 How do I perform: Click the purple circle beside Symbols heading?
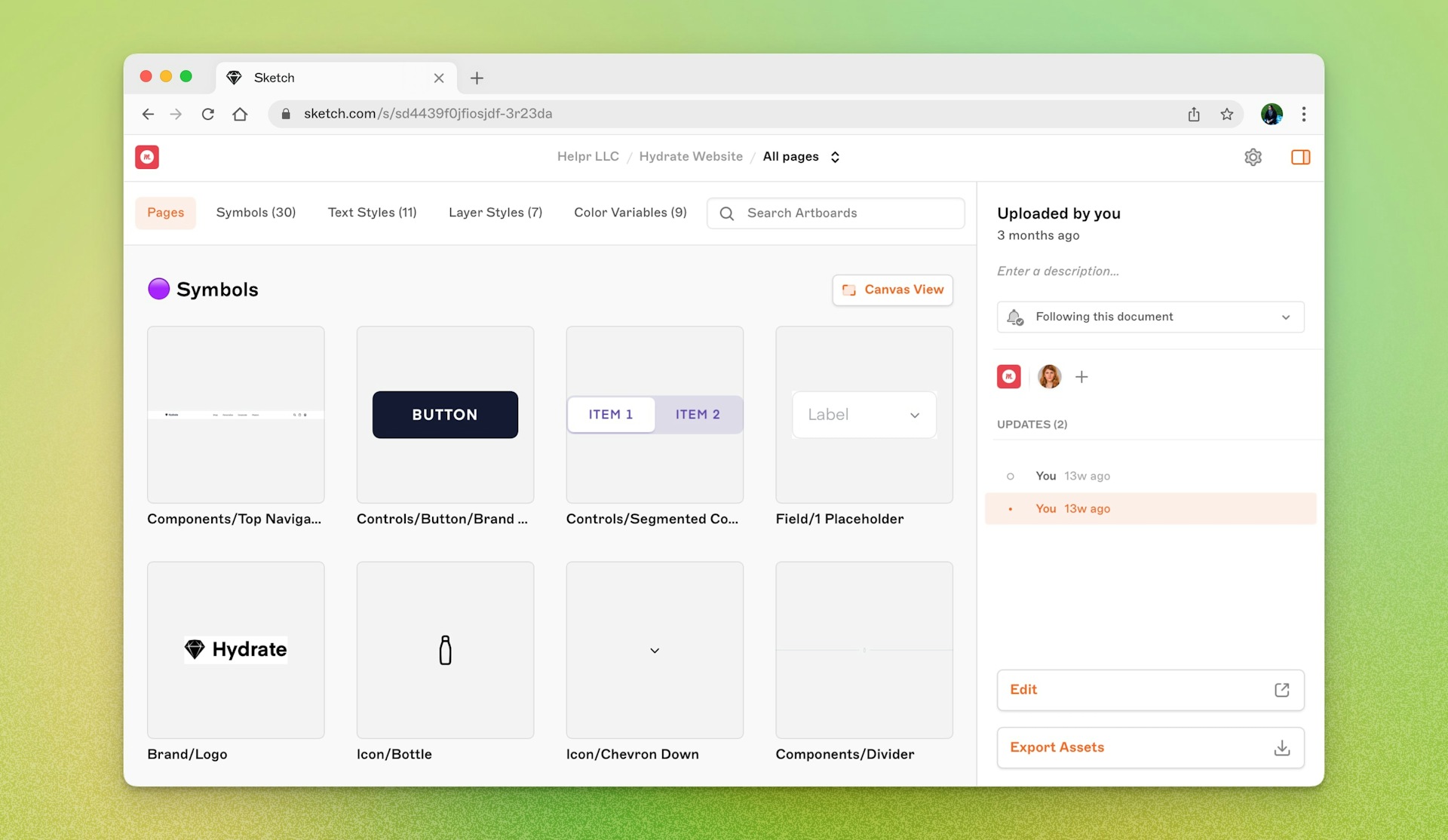pyautogui.click(x=159, y=289)
